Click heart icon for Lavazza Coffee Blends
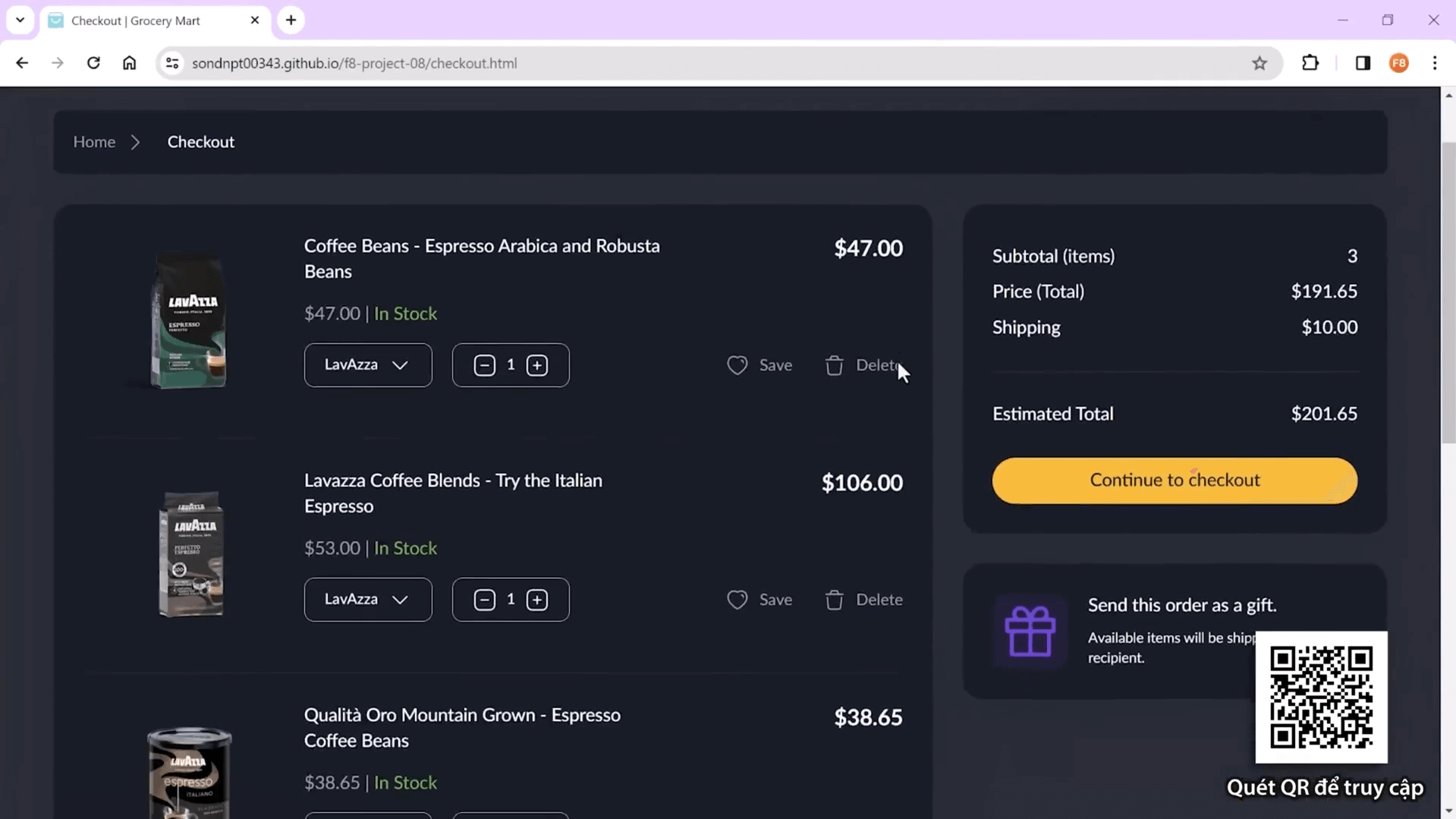1456x819 pixels. click(x=737, y=600)
